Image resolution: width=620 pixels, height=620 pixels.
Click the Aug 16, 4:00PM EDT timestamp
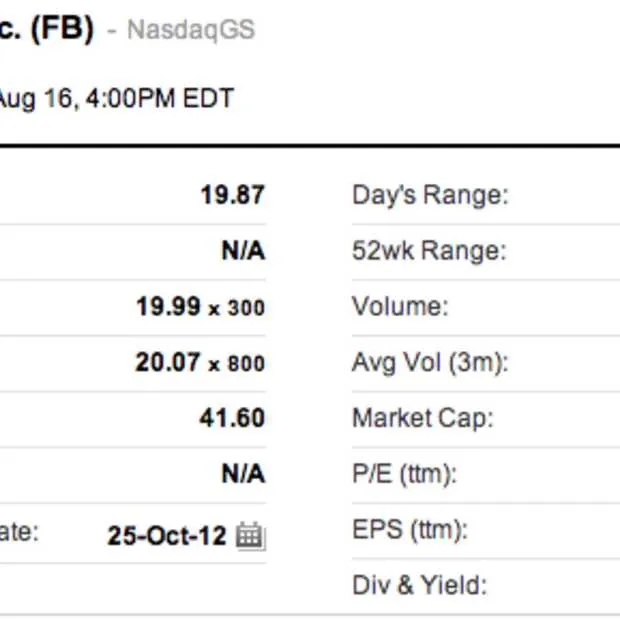(117, 99)
